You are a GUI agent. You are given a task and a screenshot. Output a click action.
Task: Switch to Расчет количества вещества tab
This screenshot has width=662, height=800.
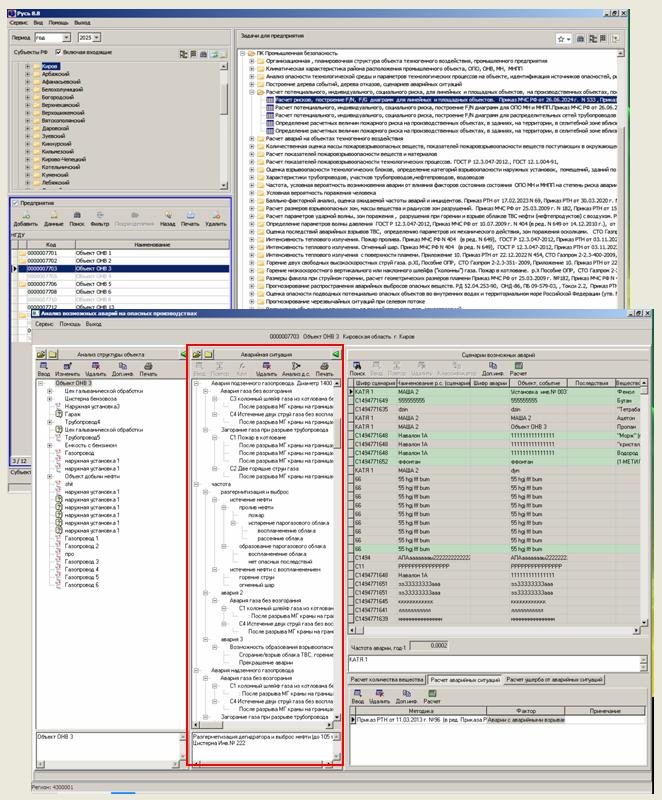click(x=385, y=679)
